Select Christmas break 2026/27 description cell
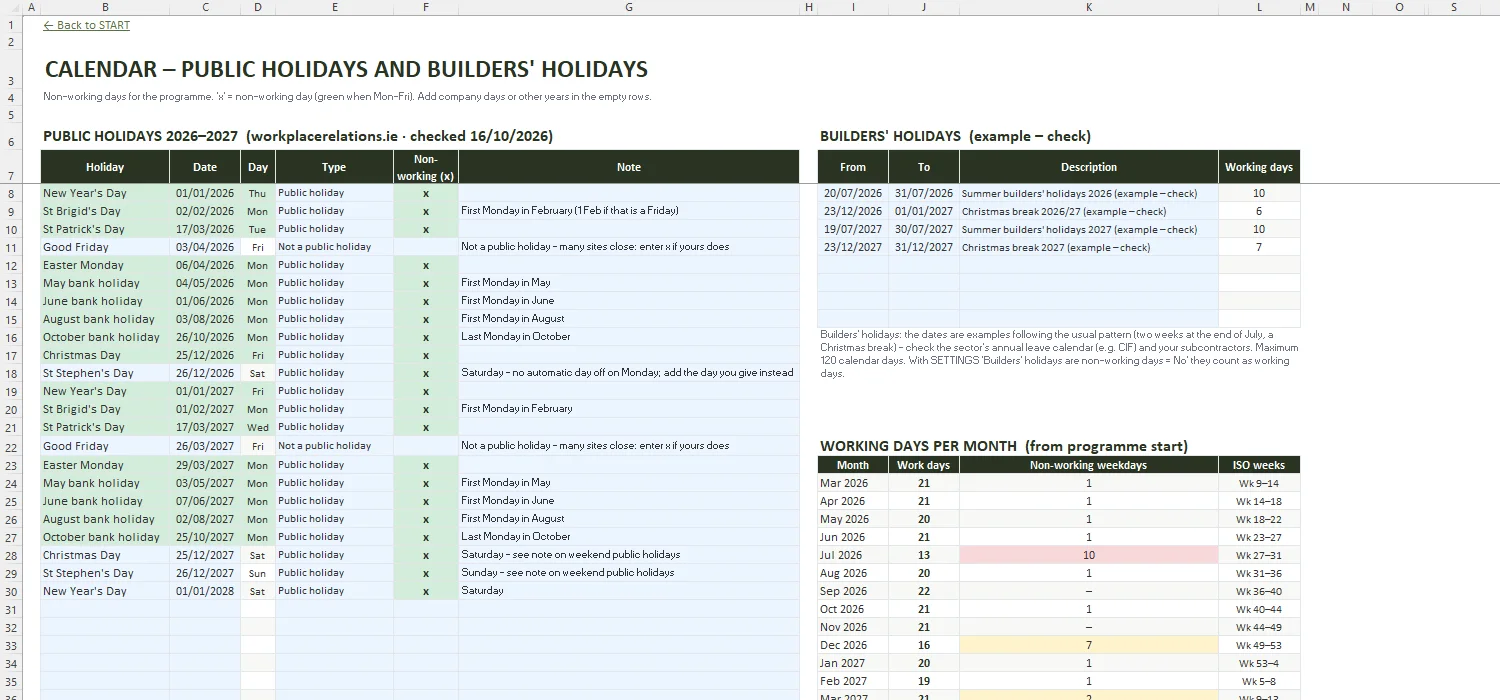Viewport: 1500px width, 700px height. point(1089,211)
